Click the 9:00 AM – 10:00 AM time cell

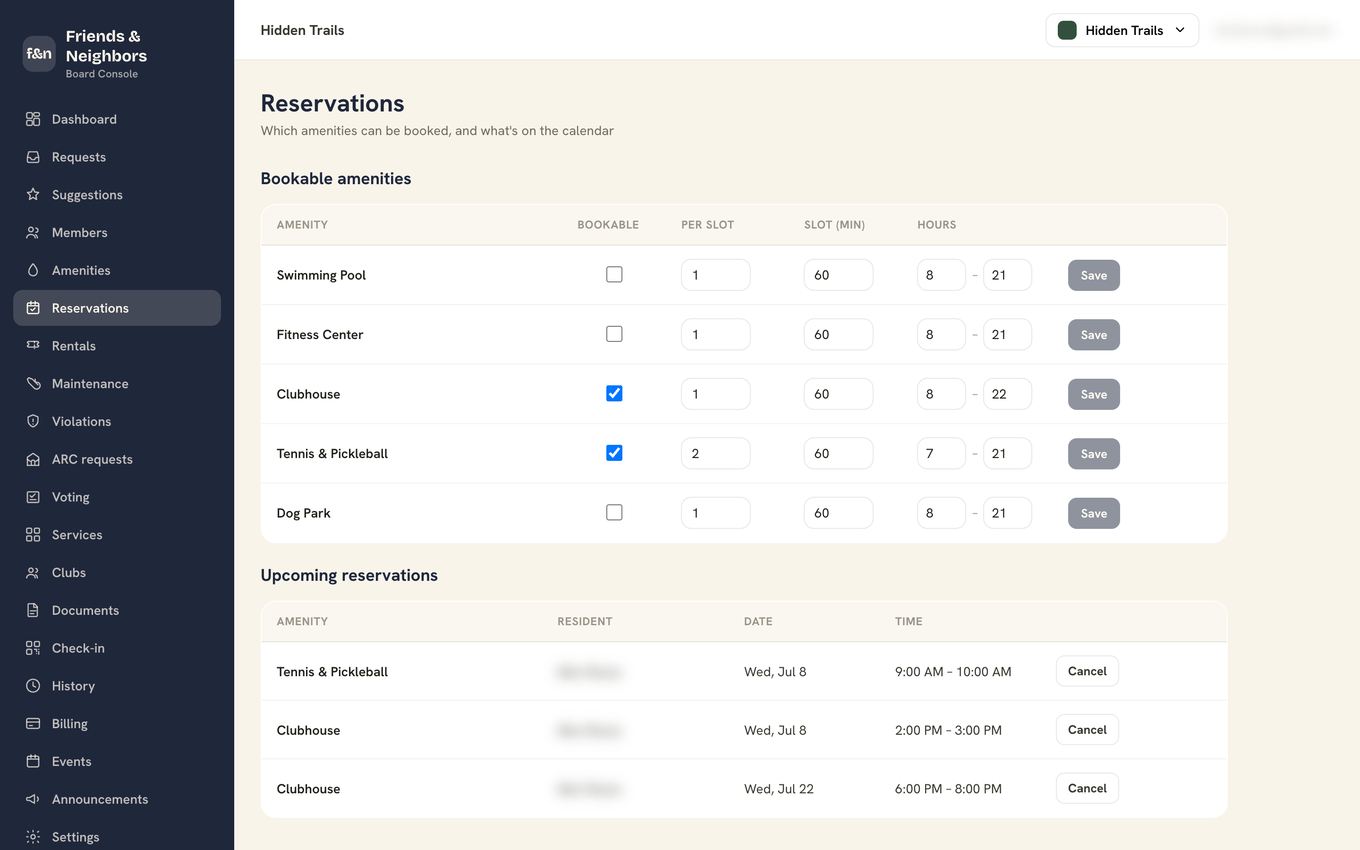point(953,672)
